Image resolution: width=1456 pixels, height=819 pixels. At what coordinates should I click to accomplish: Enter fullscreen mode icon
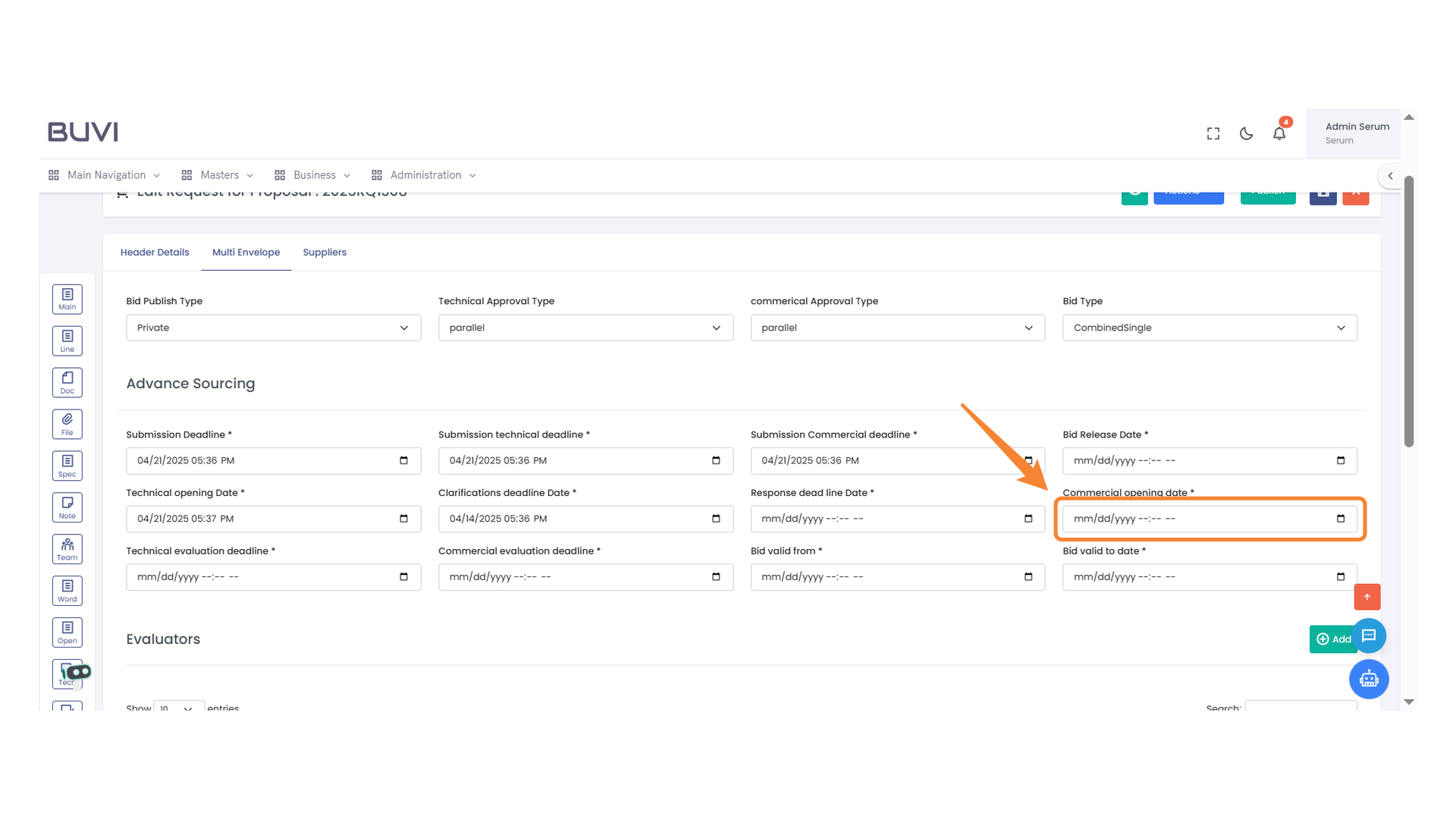coord(1213,133)
